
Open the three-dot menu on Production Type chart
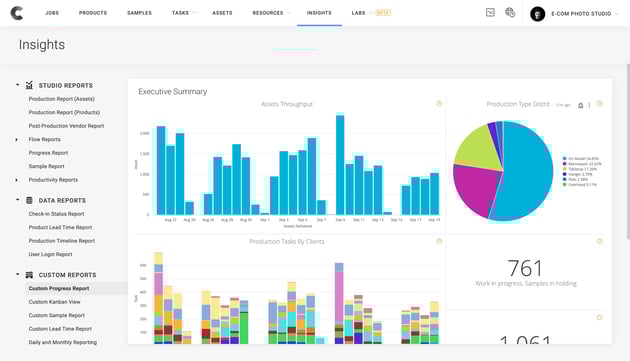click(x=589, y=105)
